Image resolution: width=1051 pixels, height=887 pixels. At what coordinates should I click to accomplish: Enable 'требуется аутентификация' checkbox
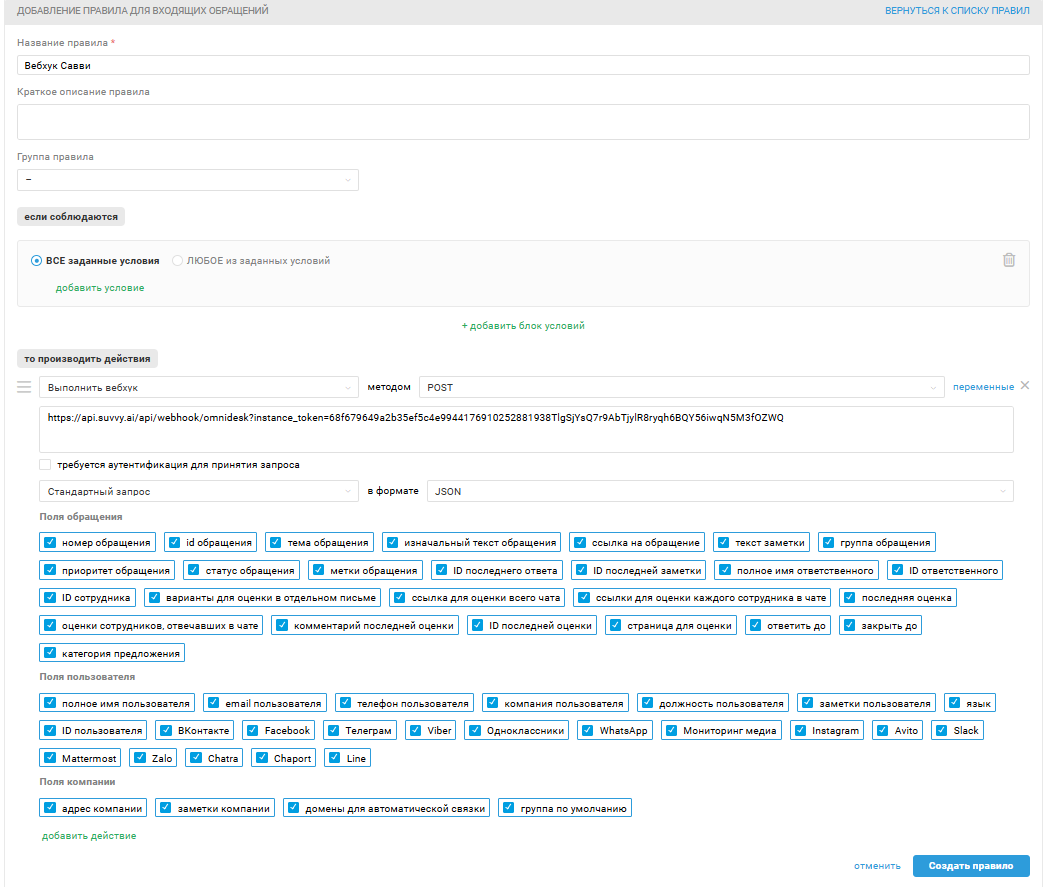click(45, 465)
